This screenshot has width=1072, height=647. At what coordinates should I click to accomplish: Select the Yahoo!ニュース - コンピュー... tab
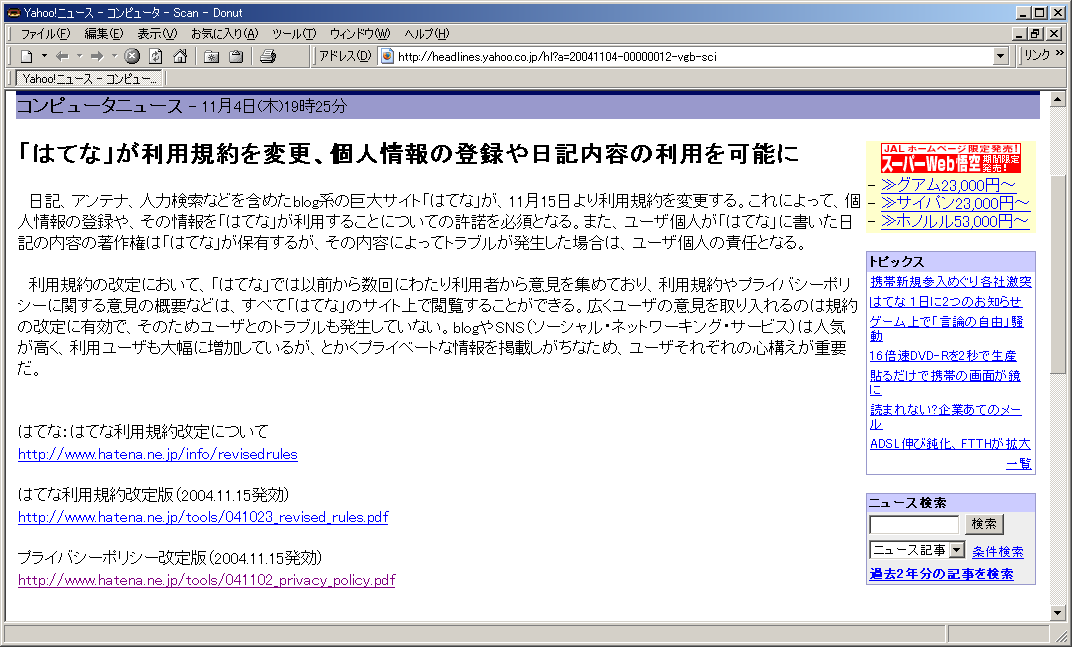(x=89, y=79)
